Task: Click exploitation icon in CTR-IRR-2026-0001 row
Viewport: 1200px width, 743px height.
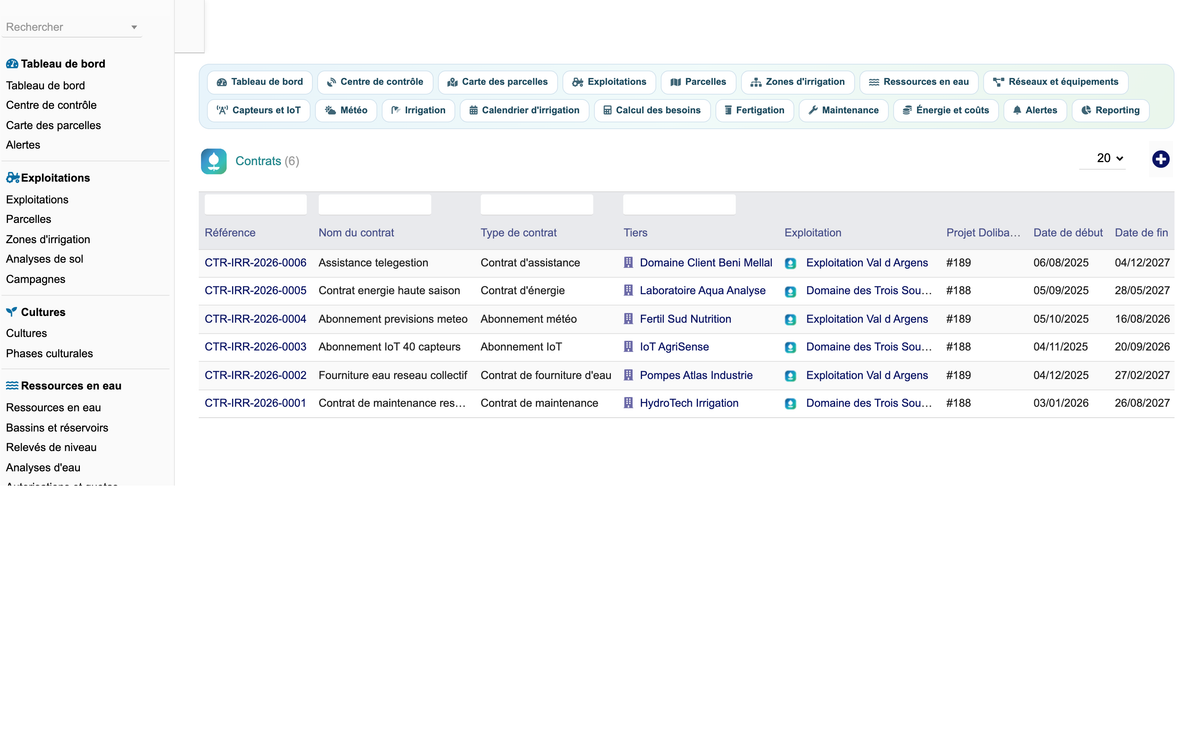Action: tap(791, 404)
